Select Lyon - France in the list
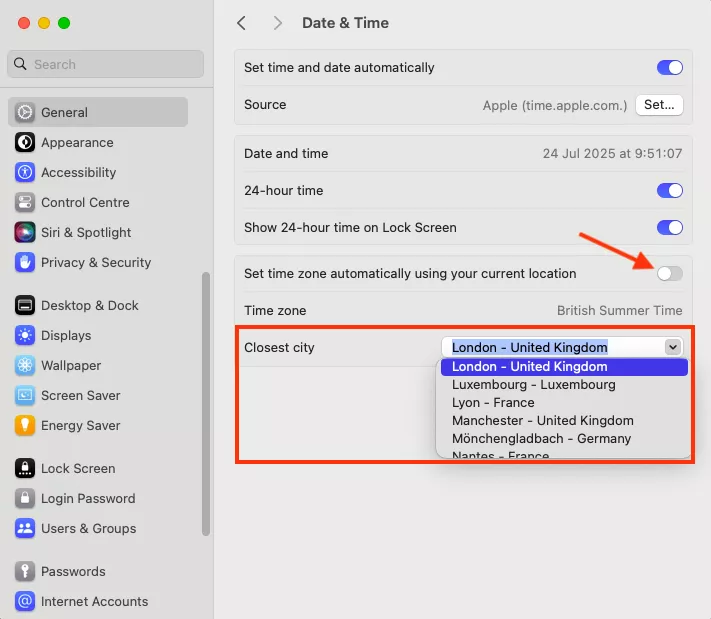Screen dimensions: 711x619 coord(493,402)
